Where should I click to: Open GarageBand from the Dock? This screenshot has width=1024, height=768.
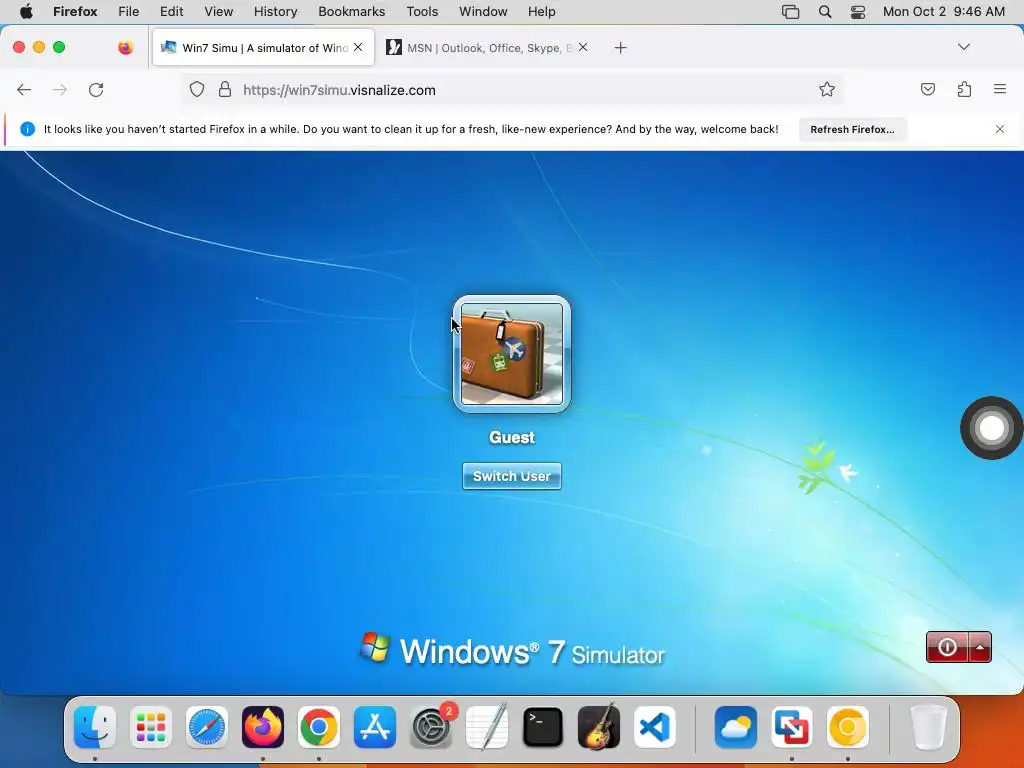pos(599,727)
